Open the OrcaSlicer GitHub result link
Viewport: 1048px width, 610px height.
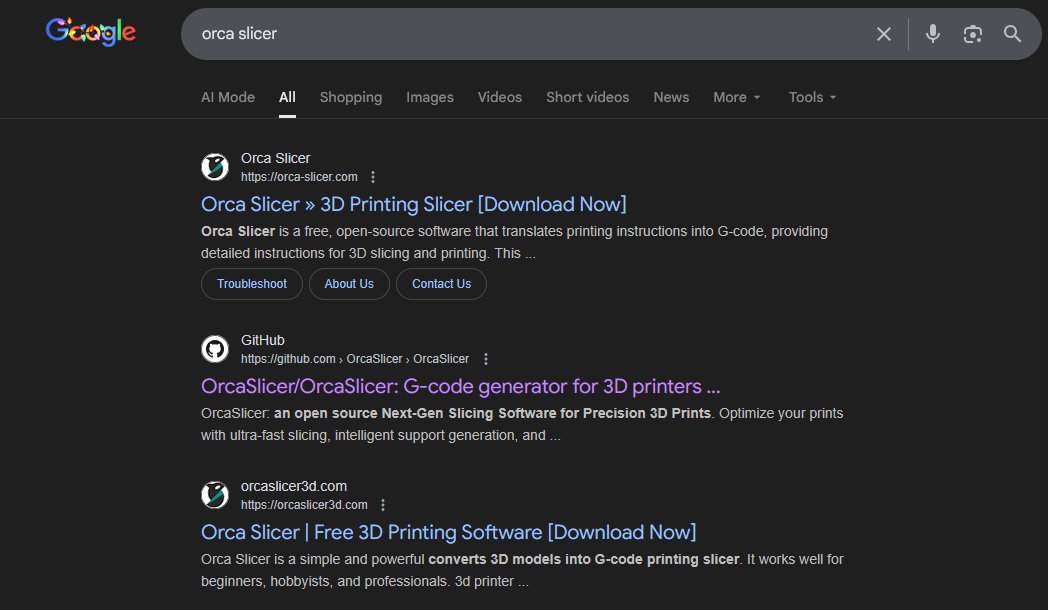pos(460,386)
